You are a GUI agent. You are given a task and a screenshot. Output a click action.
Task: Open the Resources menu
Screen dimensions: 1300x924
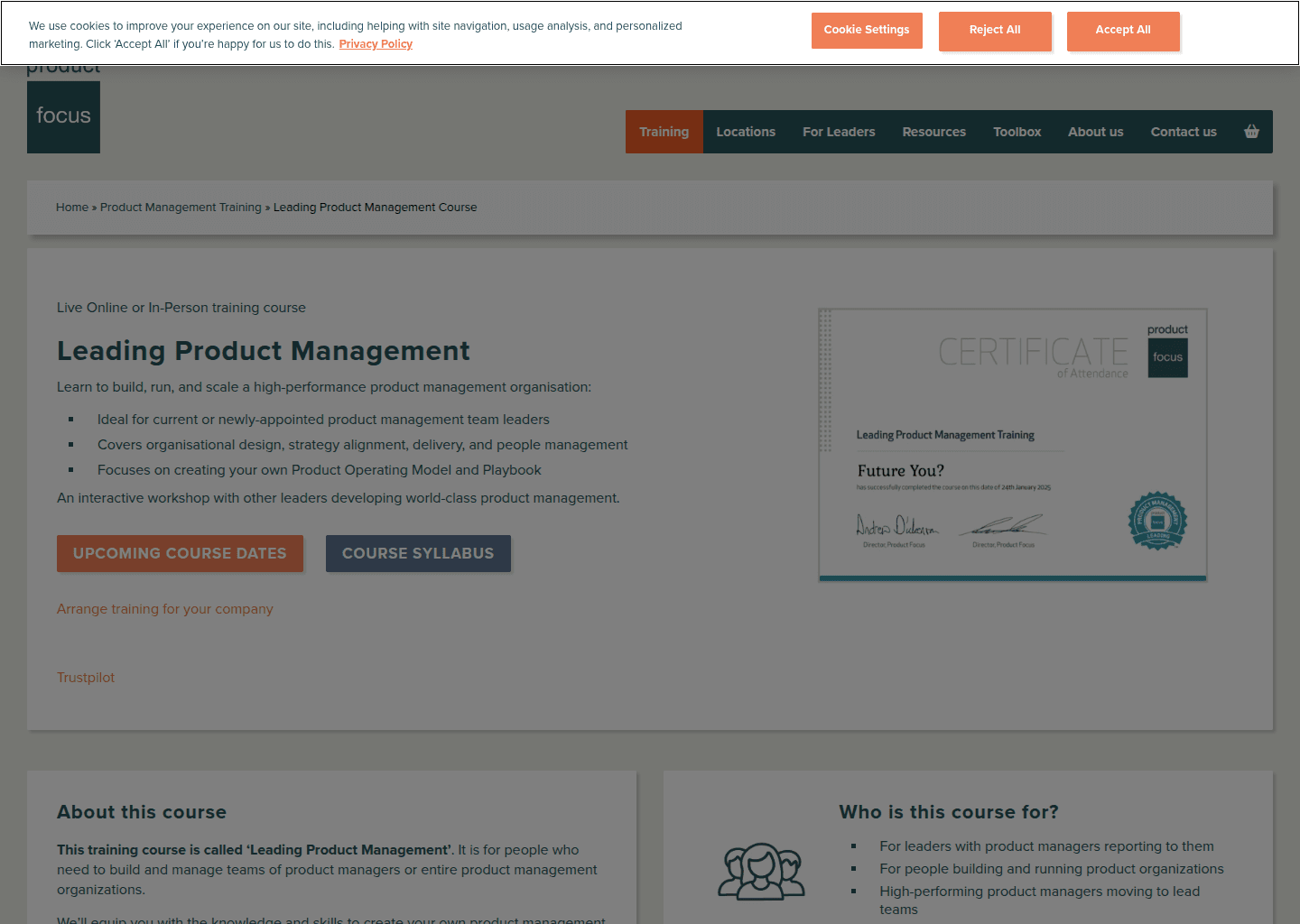coord(933,131)
